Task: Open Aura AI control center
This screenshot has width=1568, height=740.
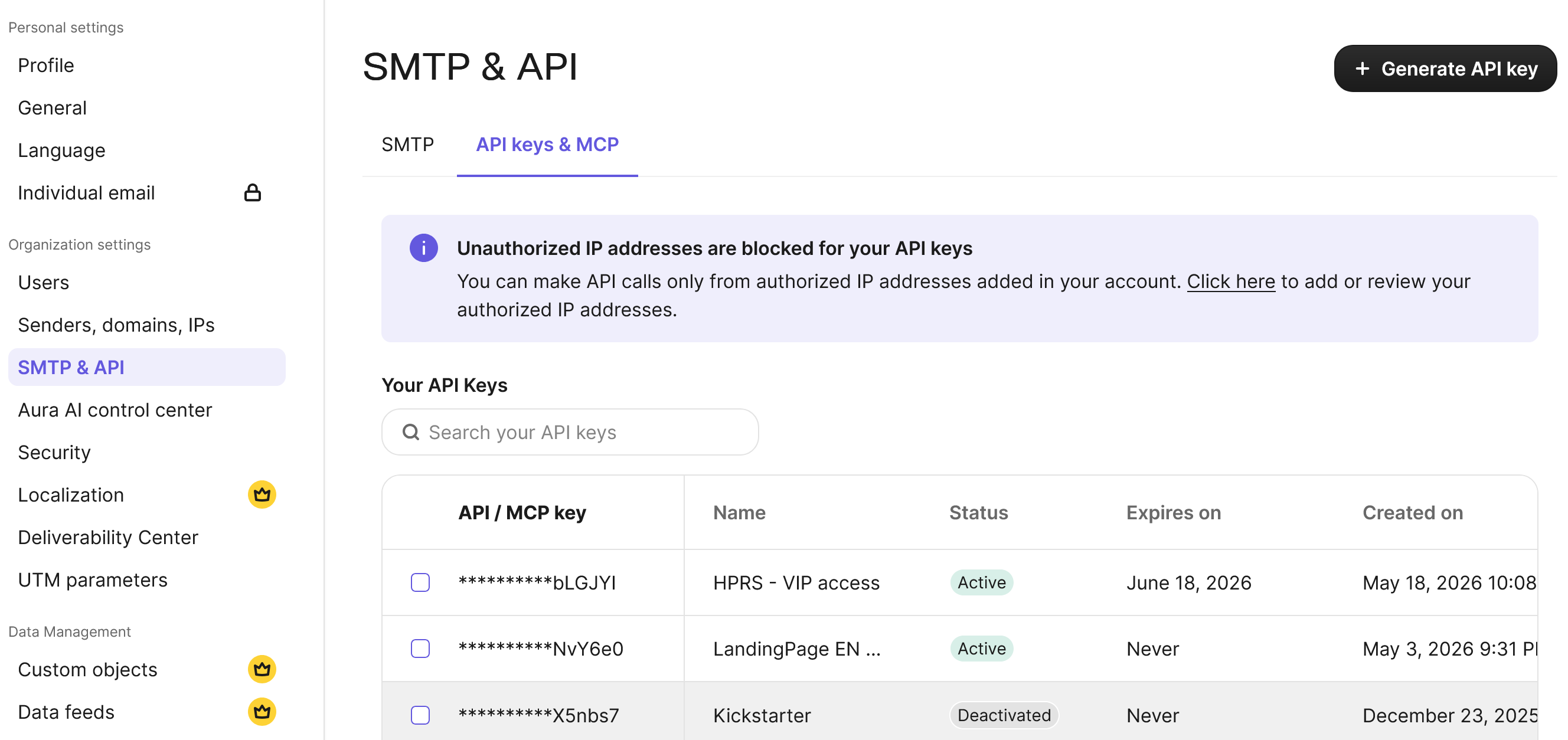Action: click(x=115, y=410)
